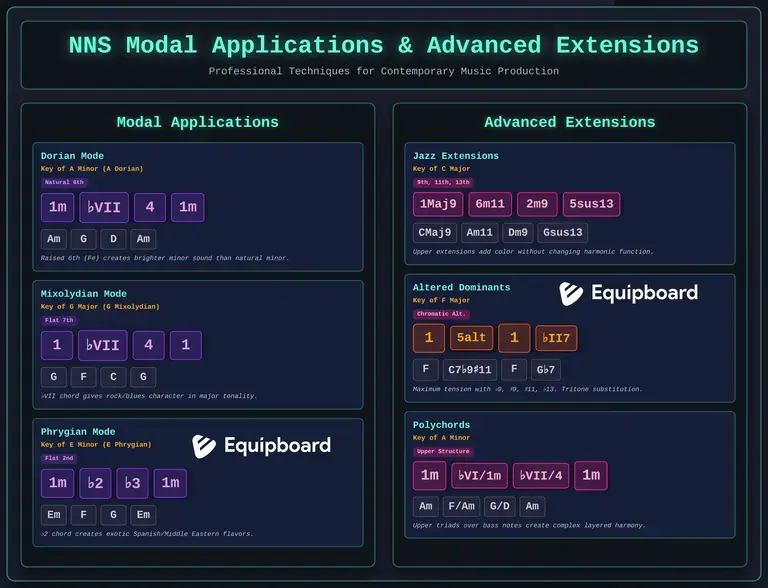The width and height of the screenshot is (768, 588).
Task: Click the G♭7 chord box
Action: pyautogui.click(x=546, y=370)
